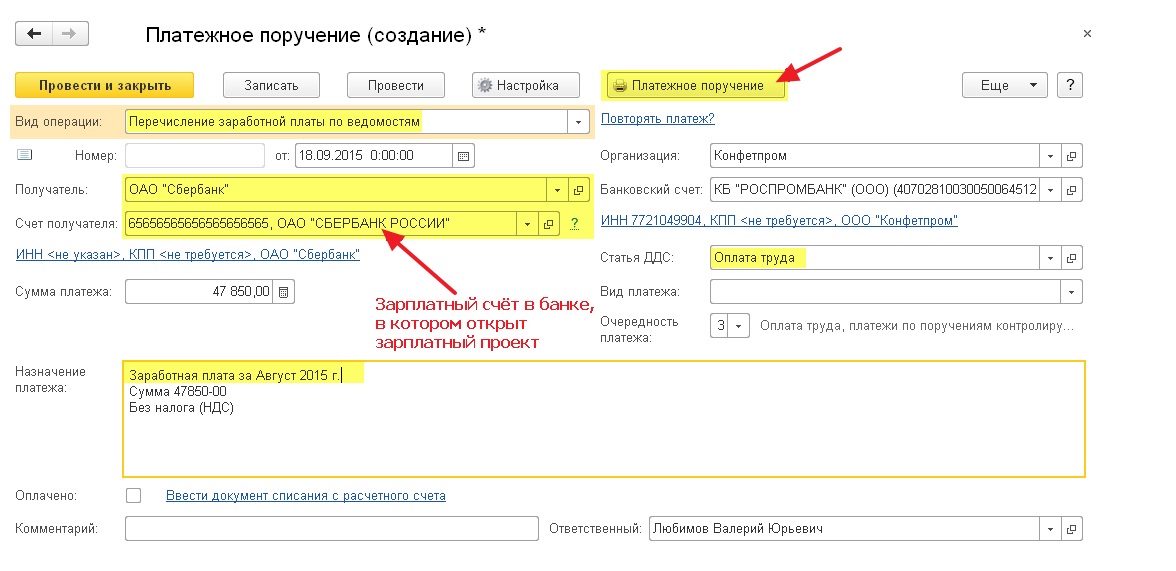Open the Повторять платеж? link

658,119
